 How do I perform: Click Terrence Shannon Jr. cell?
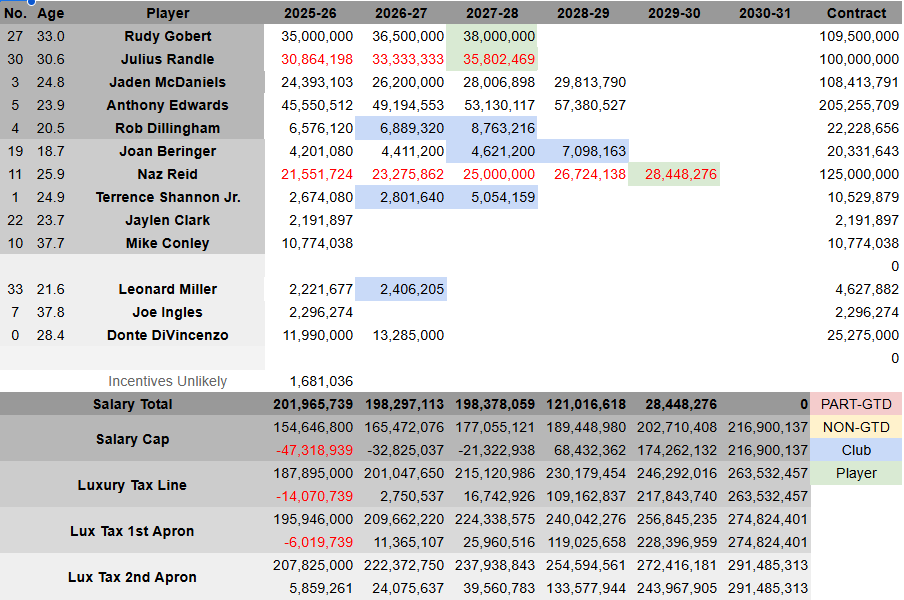tap(168, 197)
